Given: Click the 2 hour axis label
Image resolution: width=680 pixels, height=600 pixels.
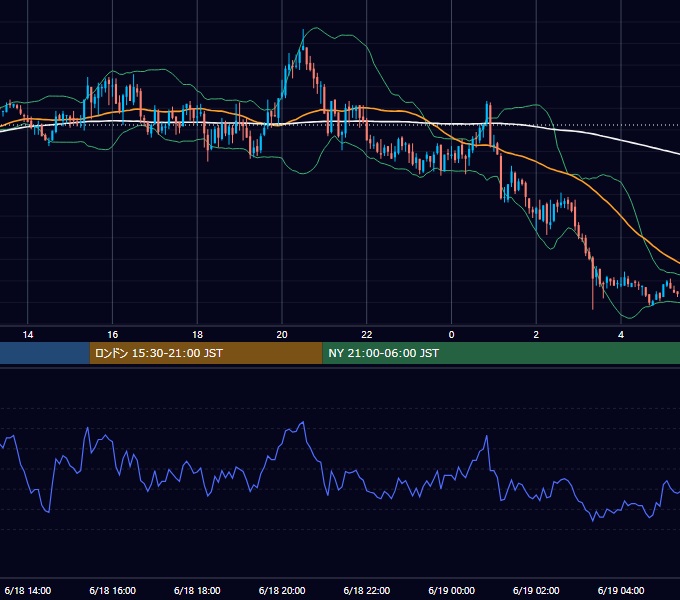Looking at the screenshot, I should [x=536, y=335].
